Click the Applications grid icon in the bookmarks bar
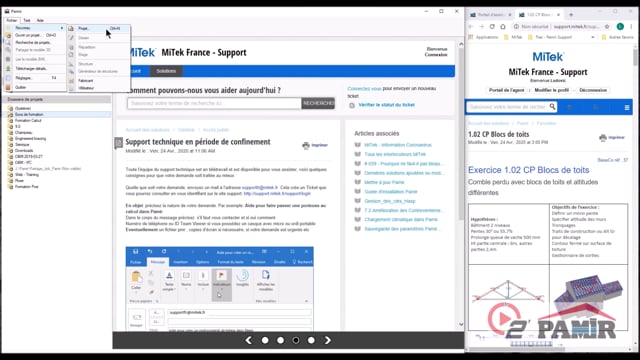This screenshot has height=360, width=640. [472, 37]
